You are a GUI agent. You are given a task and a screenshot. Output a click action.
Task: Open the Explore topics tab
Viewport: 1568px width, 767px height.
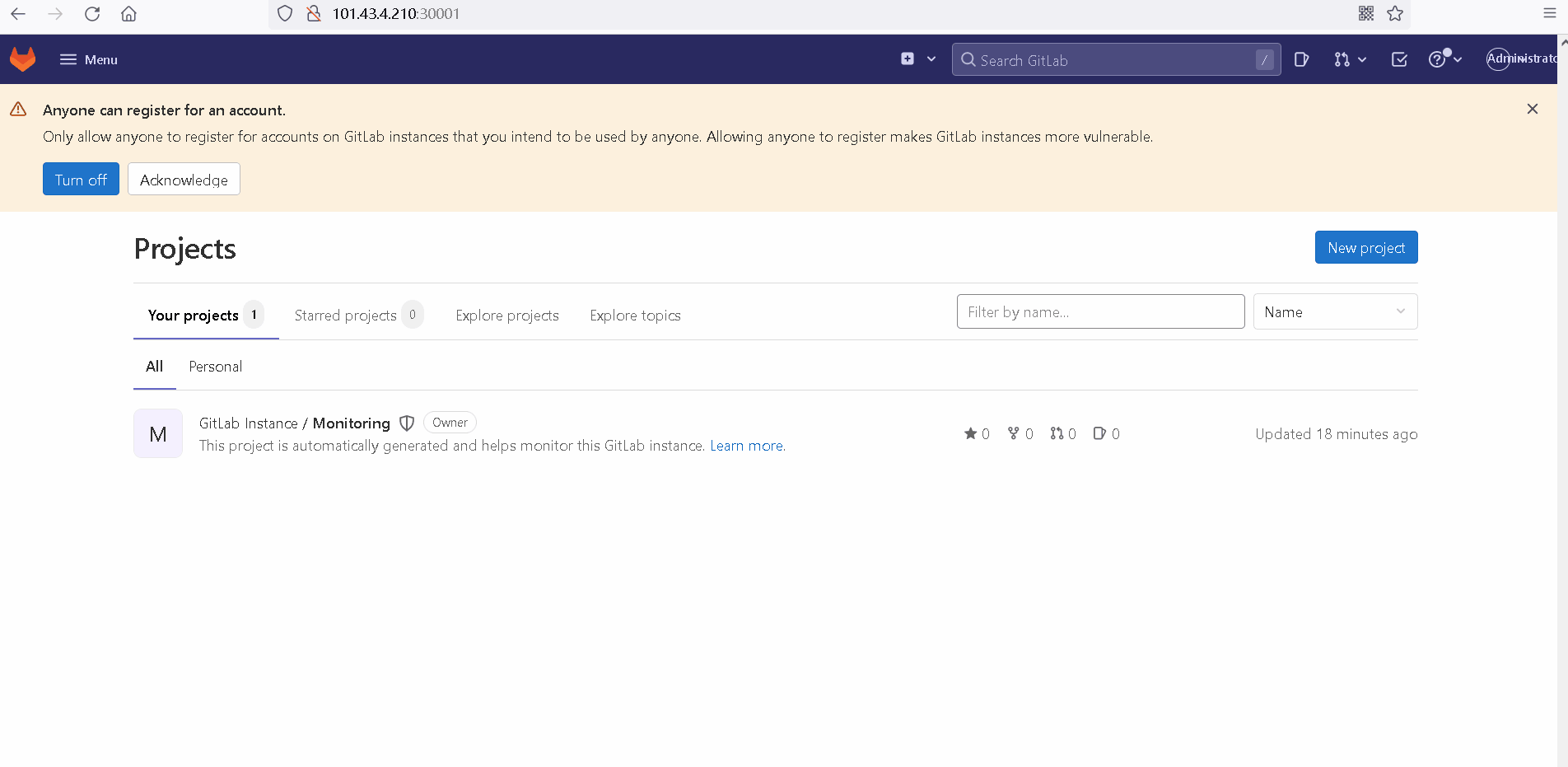point(635,316)
